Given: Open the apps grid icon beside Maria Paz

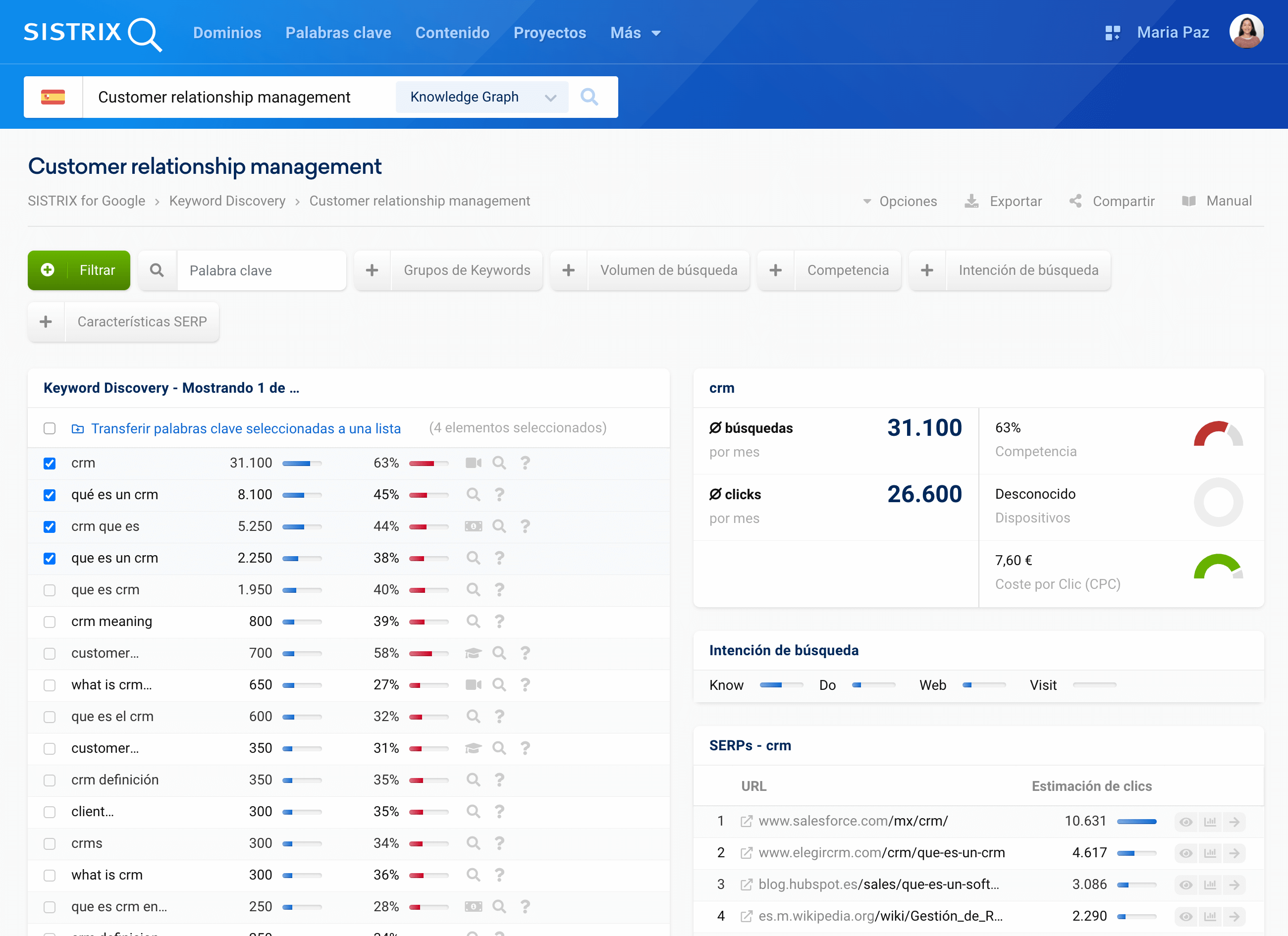Looking at the screenshot, I should (x=1112, y=33).
